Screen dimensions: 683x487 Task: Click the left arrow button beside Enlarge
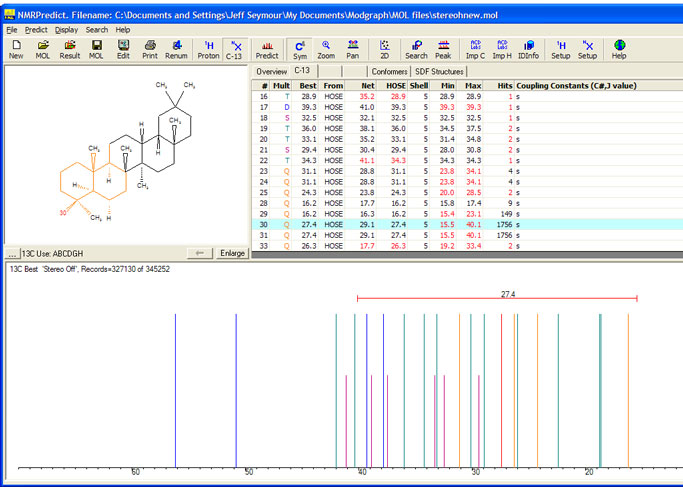(x=201, y=253)
